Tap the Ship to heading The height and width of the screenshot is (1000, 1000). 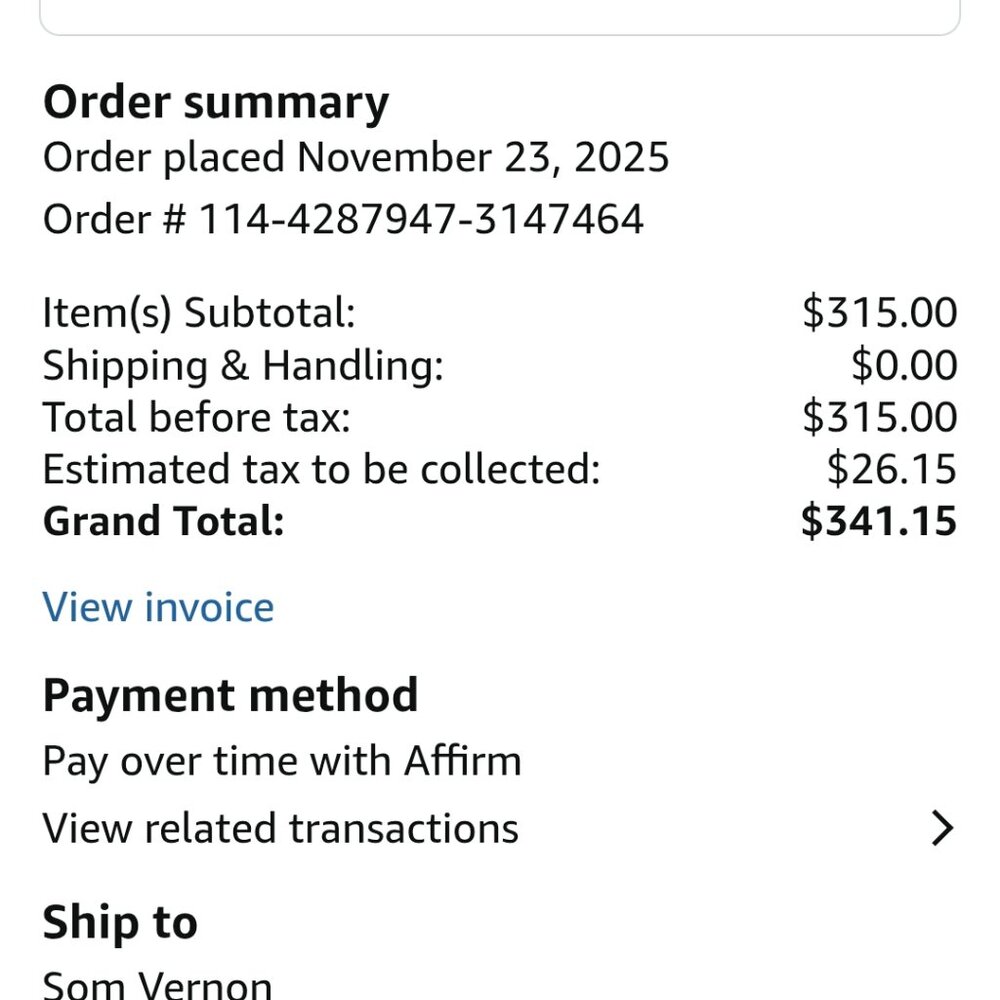(x=120, y=922)
